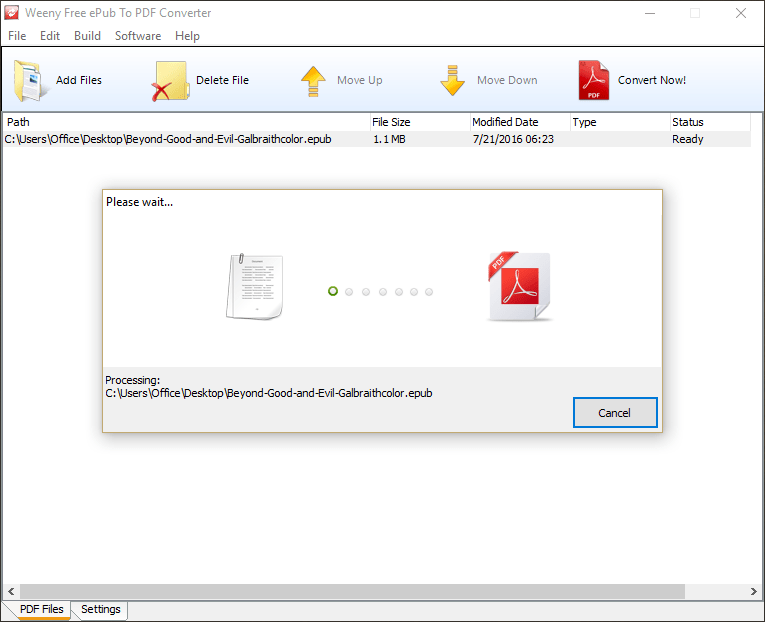Select the Beyond-Good-and-Evil epub file row

tap(377, 139)
